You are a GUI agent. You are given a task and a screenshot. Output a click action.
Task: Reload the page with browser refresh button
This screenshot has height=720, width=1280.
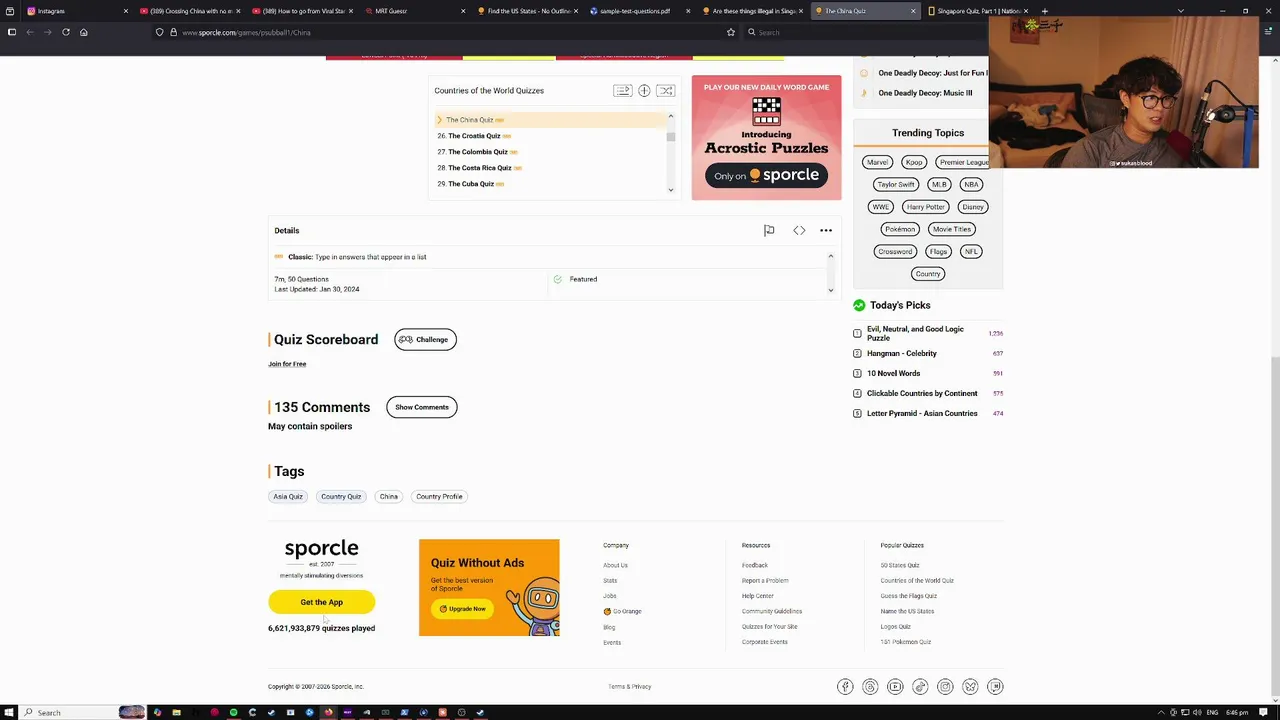click(x=66, y=32)
